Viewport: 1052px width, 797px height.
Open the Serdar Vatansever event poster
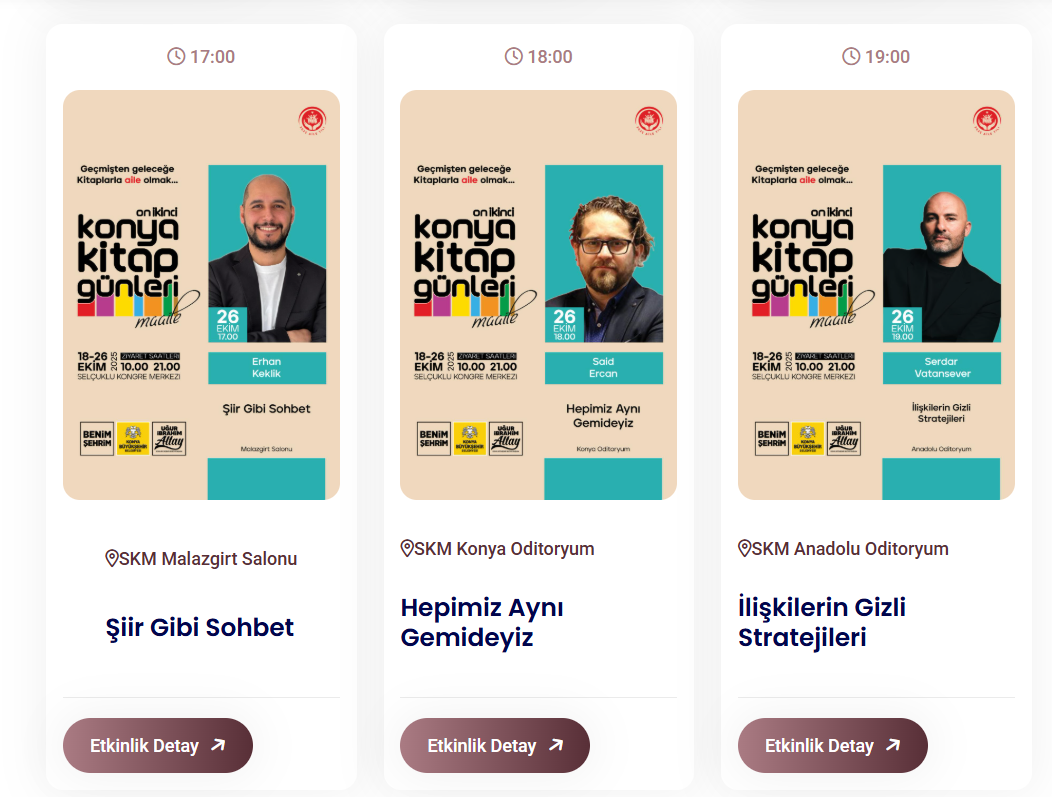[x=876, y=295]
